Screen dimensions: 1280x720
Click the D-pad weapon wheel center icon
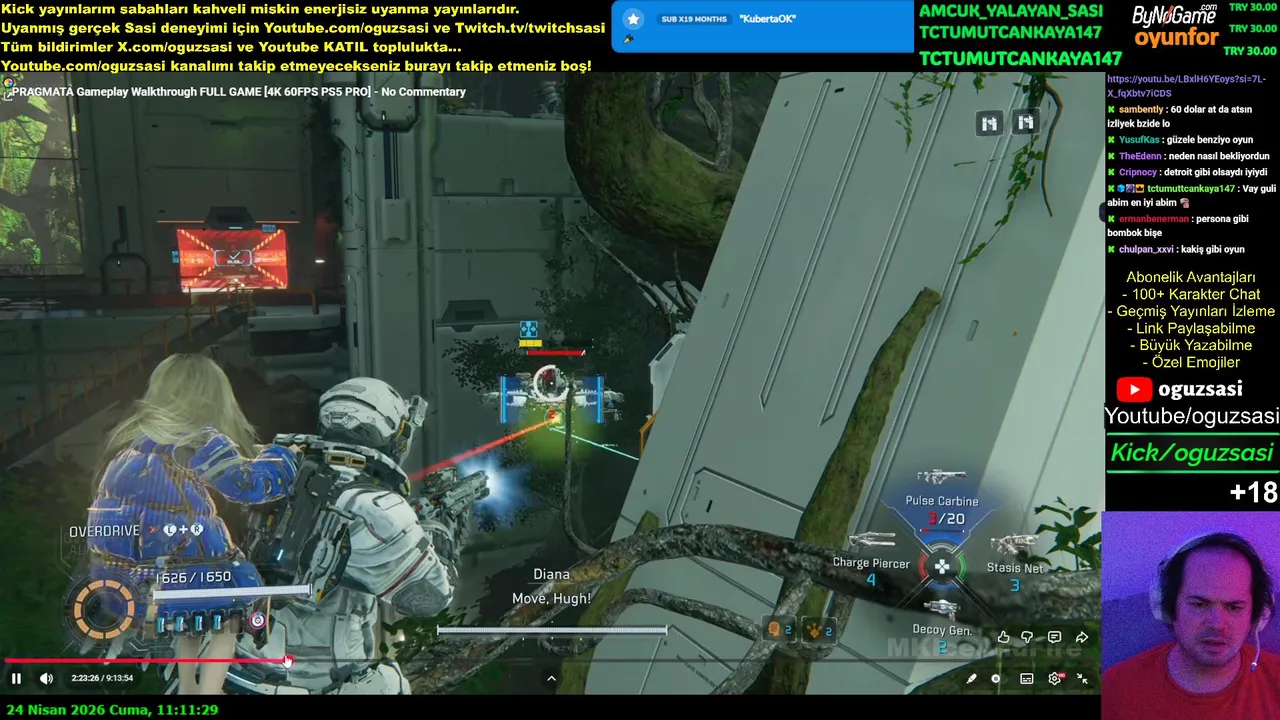pos(942,567)
